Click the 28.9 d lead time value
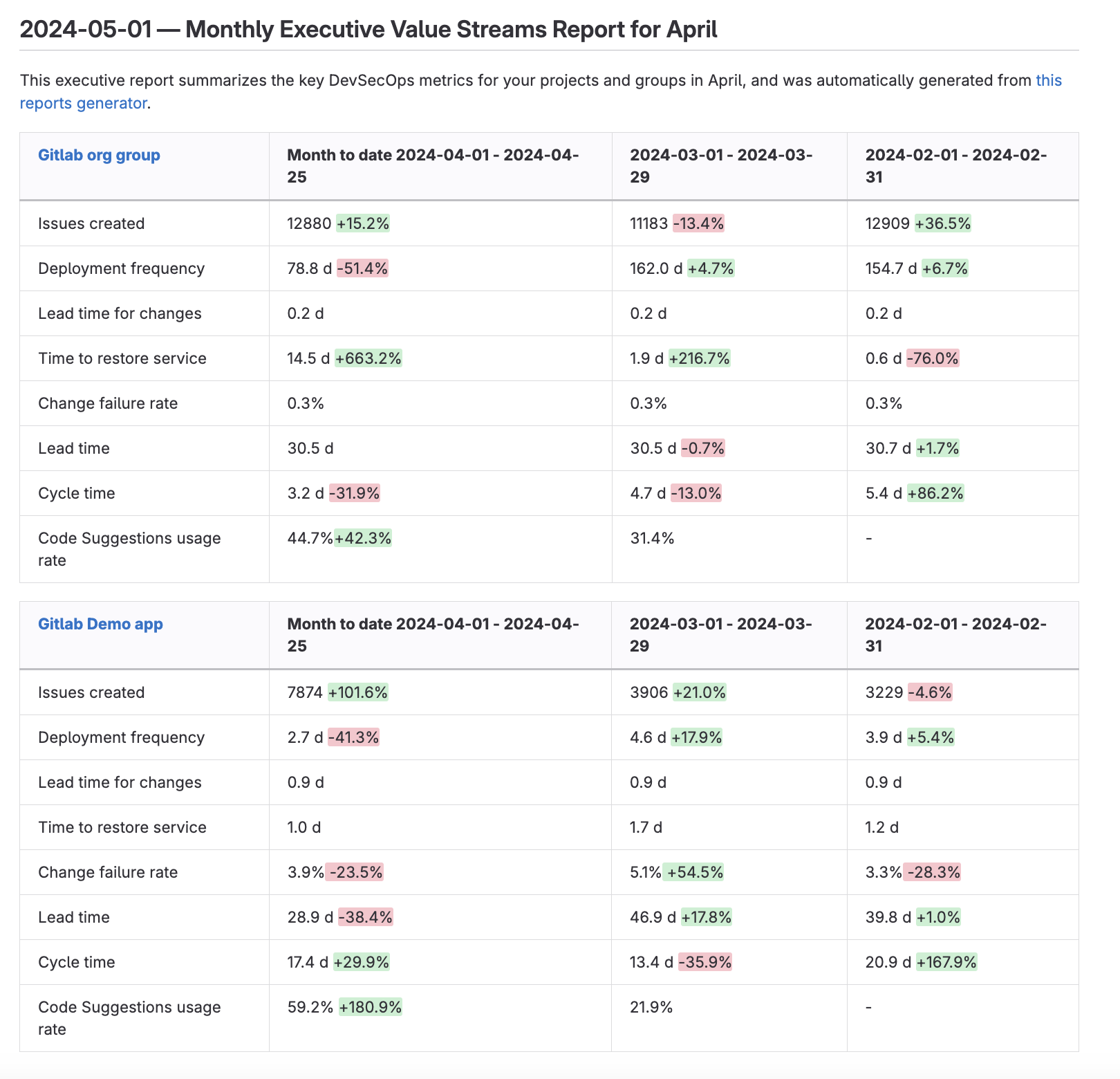 coord(310,917)
